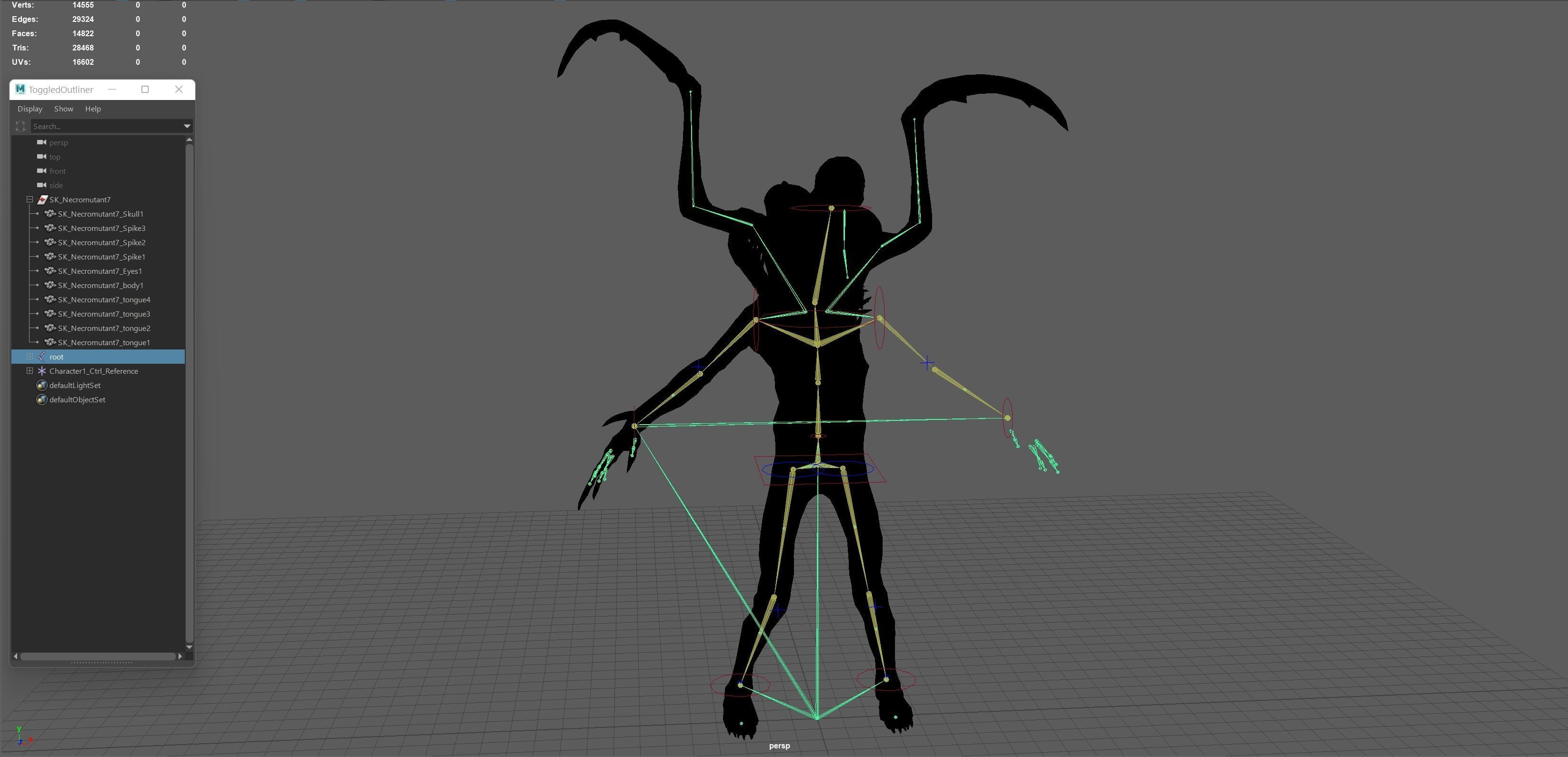Click the mesh icon beside SK_Necromutant7_tongue2
Viewport: 1568px width, 757px height.
pos(50,328)
